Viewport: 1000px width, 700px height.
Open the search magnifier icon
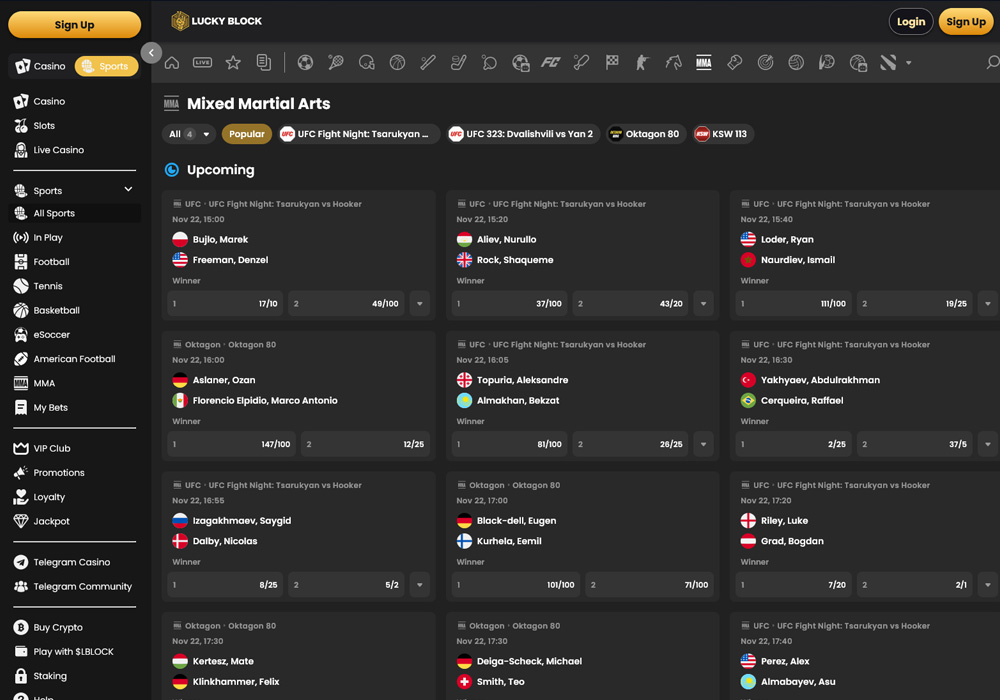click(992, 63)
